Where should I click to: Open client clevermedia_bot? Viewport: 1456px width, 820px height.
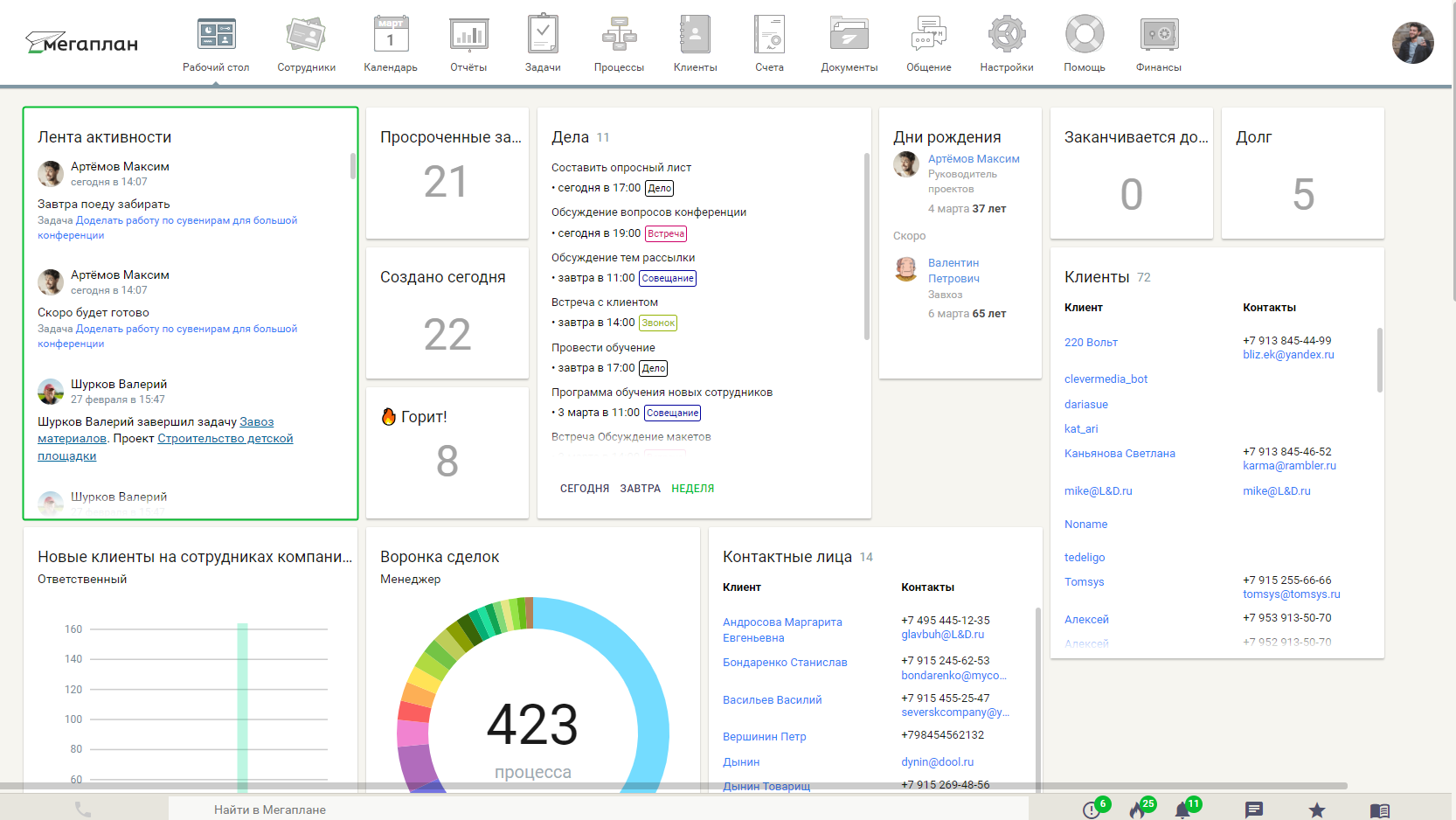point(1106,379)
